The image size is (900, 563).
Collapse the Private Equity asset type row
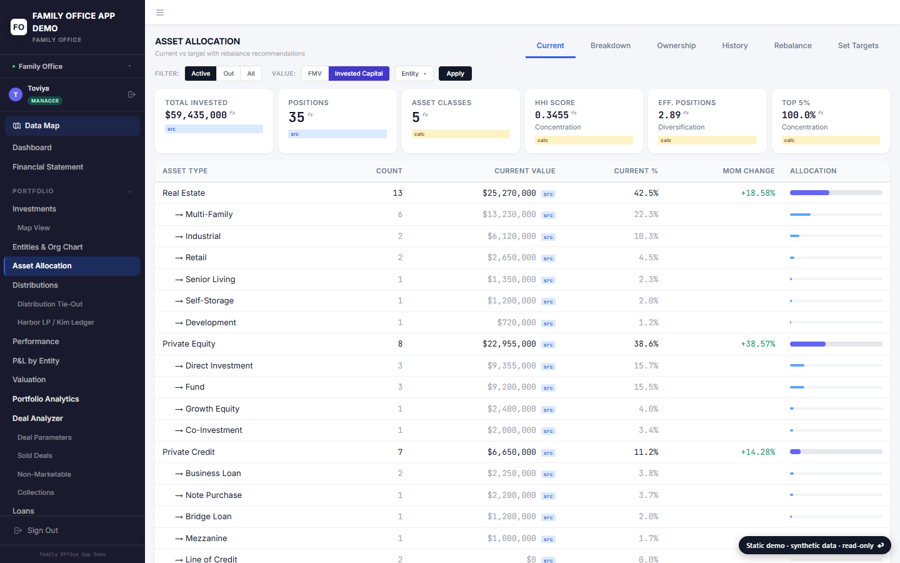click(189, 344)
